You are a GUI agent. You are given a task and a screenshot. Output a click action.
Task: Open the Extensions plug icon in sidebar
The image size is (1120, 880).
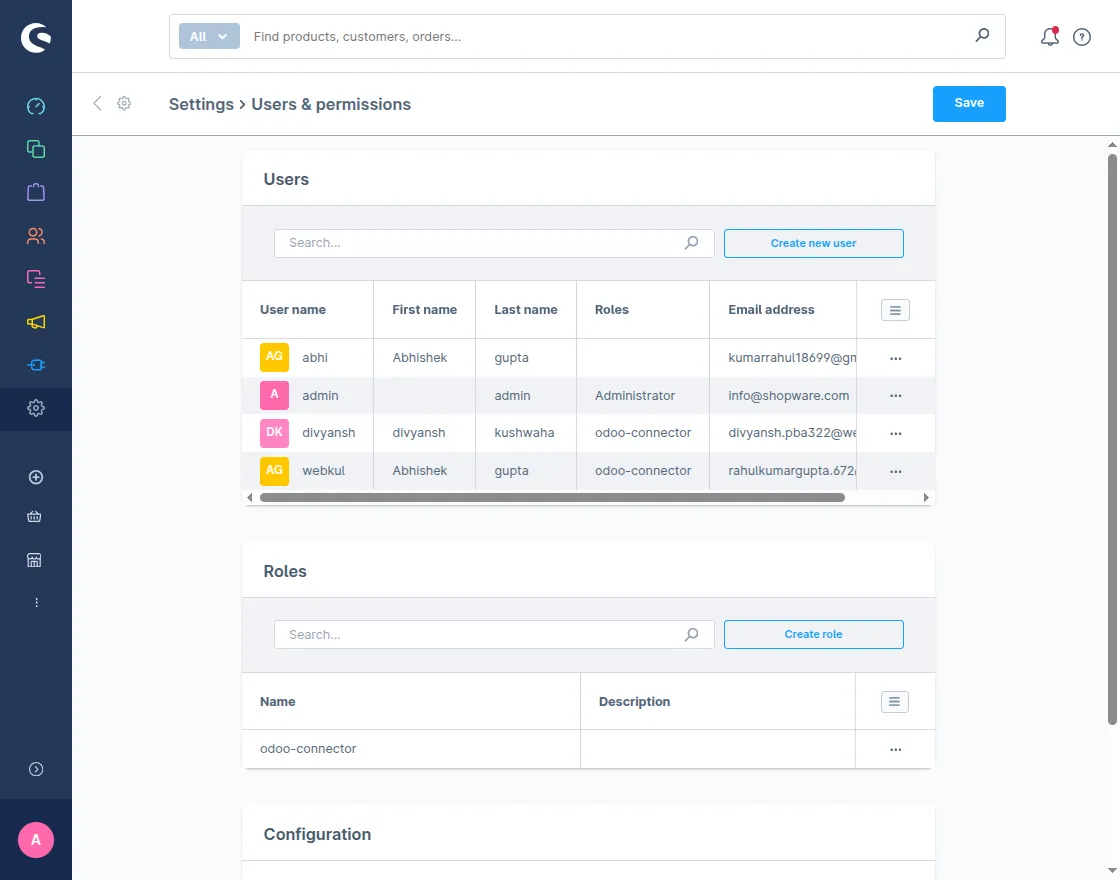(36, 365)
